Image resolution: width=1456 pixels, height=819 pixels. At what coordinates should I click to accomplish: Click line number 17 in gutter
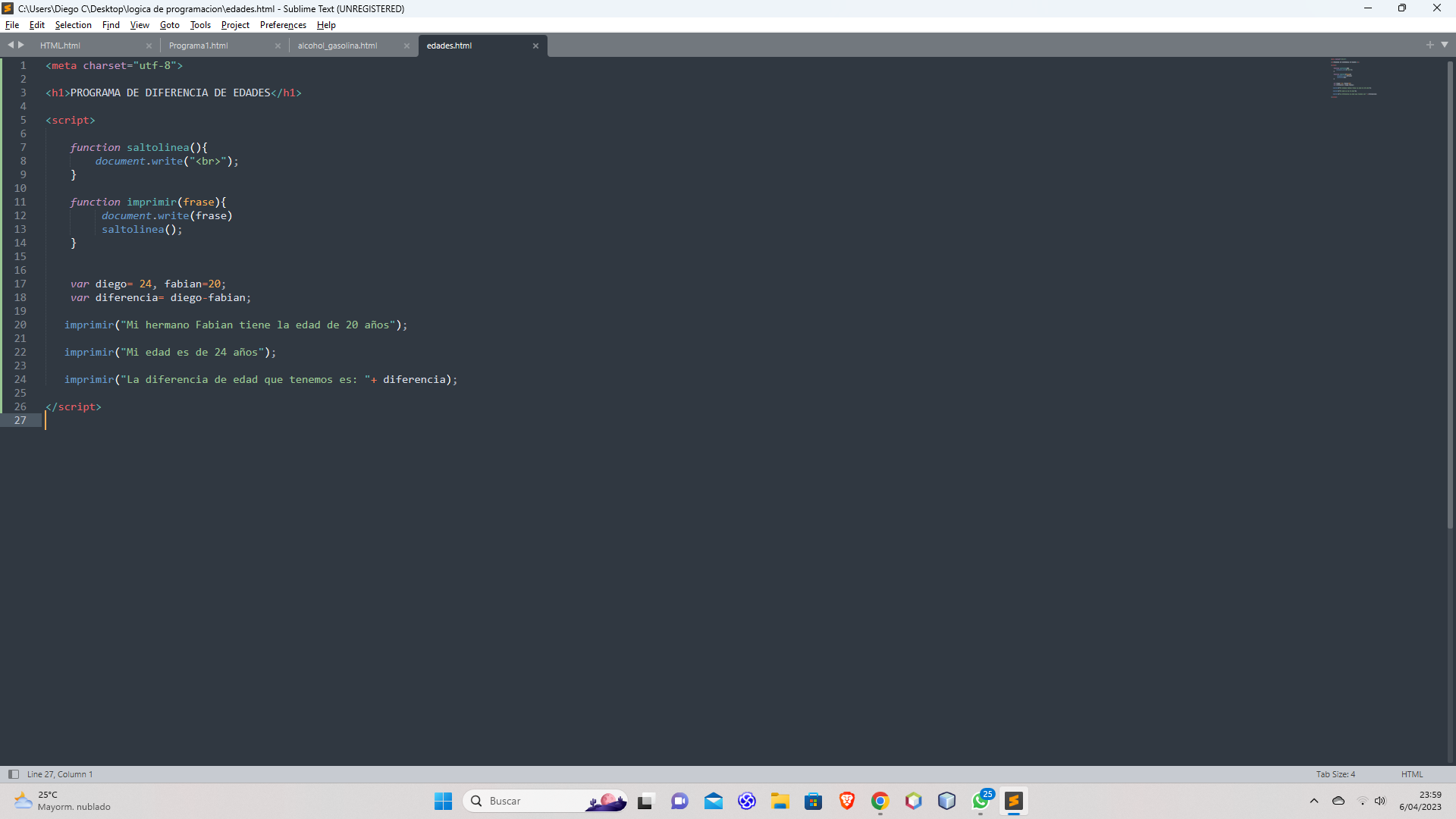(20, 284)
